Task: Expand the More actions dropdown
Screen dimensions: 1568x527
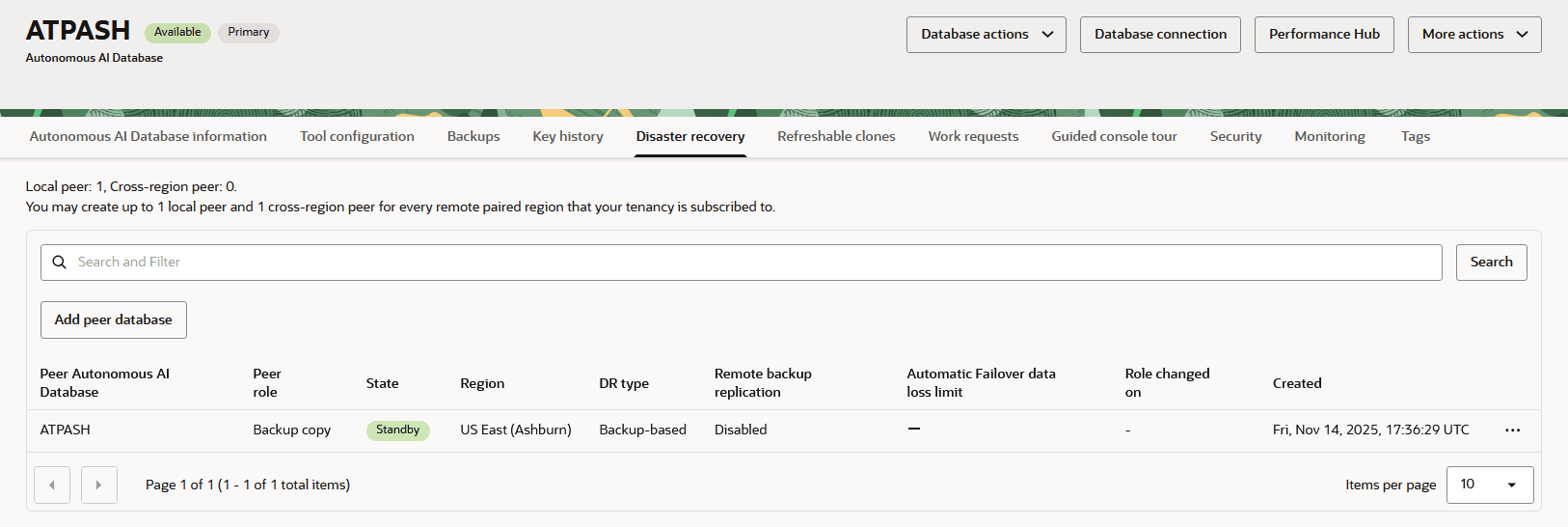Action: coord(1474,35)
